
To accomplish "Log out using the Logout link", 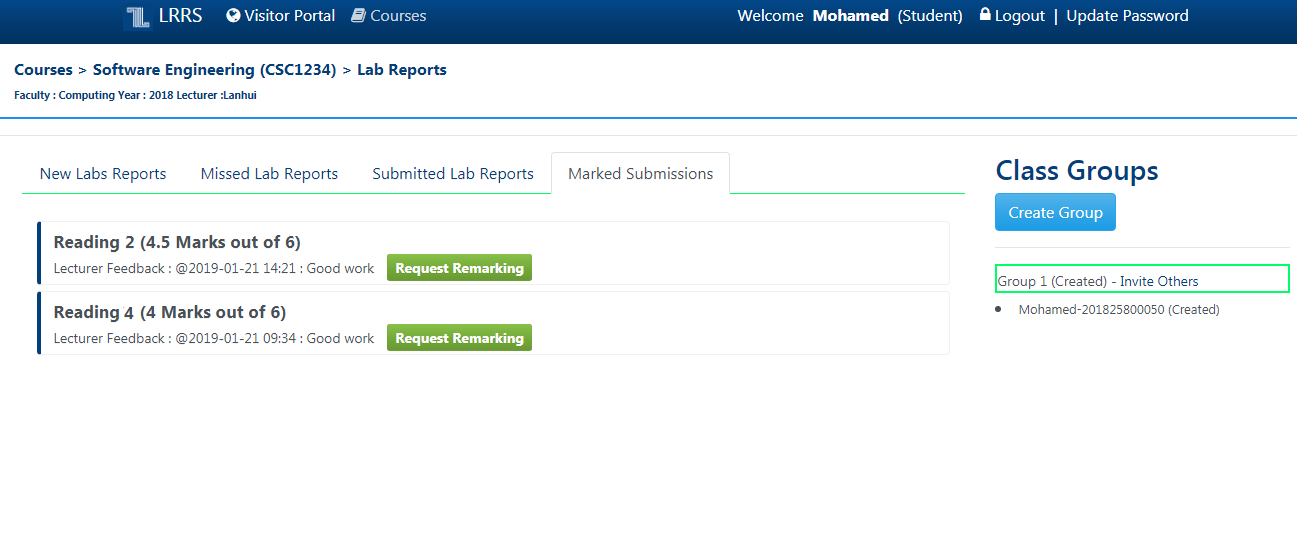I will (1019, 16).
